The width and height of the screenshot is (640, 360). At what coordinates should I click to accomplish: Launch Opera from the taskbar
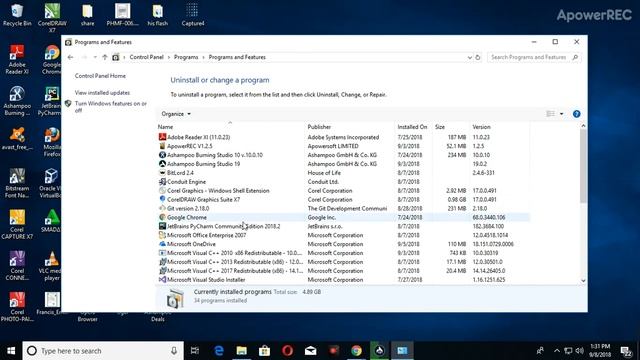pos(287,351)
